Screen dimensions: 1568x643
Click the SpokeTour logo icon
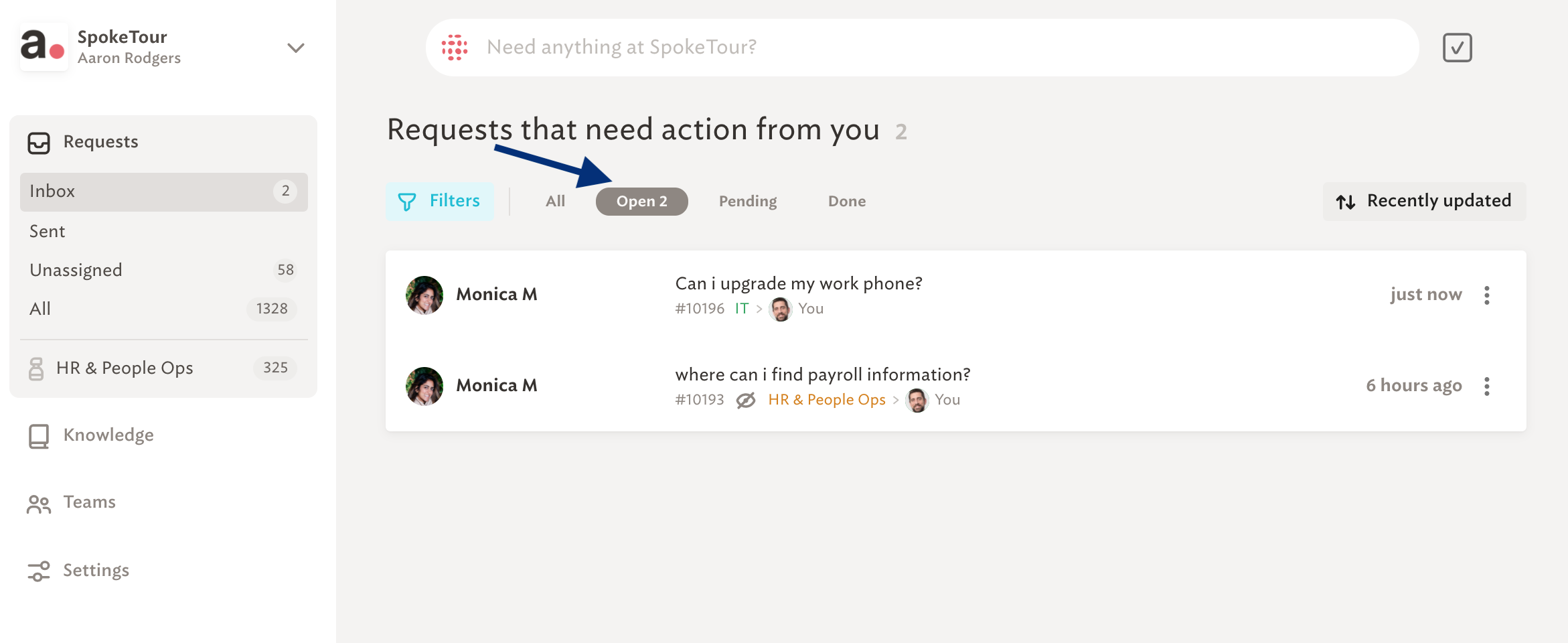[x=44, y=47]
